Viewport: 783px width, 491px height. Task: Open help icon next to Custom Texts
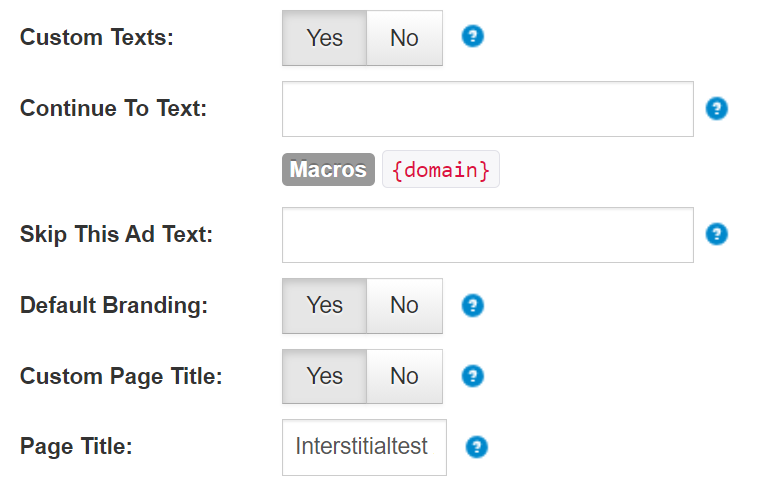click(473, 37)
